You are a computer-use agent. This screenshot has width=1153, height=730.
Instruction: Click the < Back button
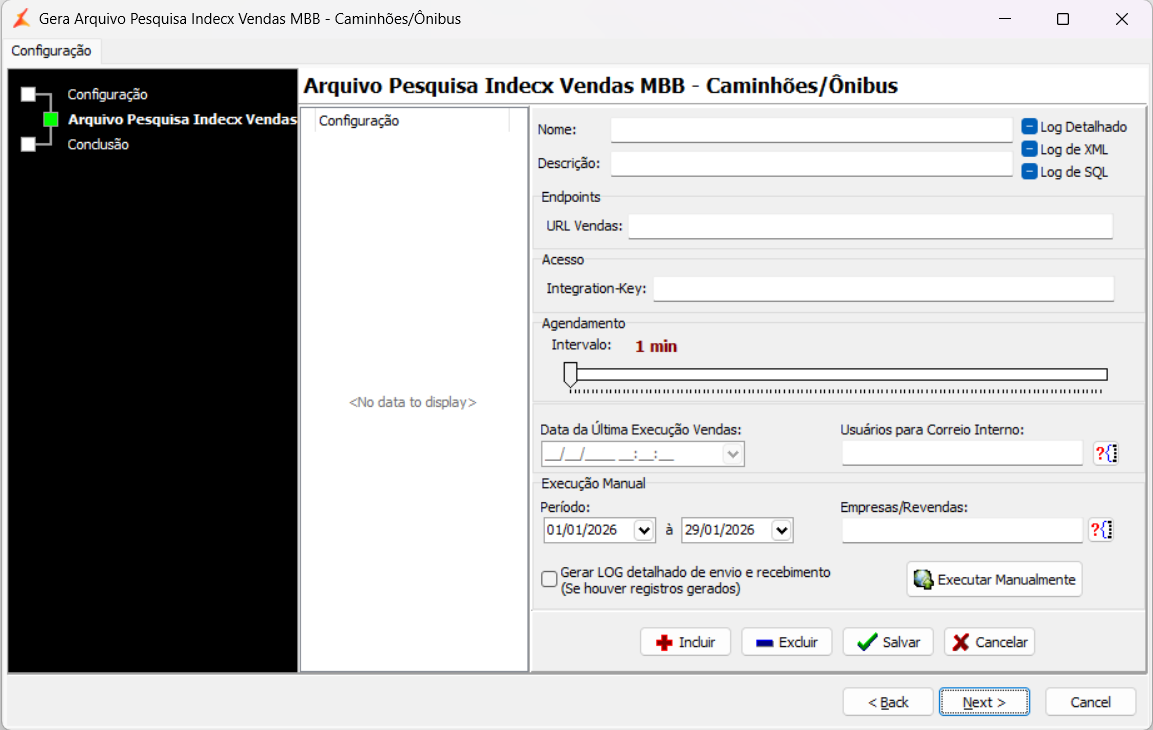[x=888, y=702]
